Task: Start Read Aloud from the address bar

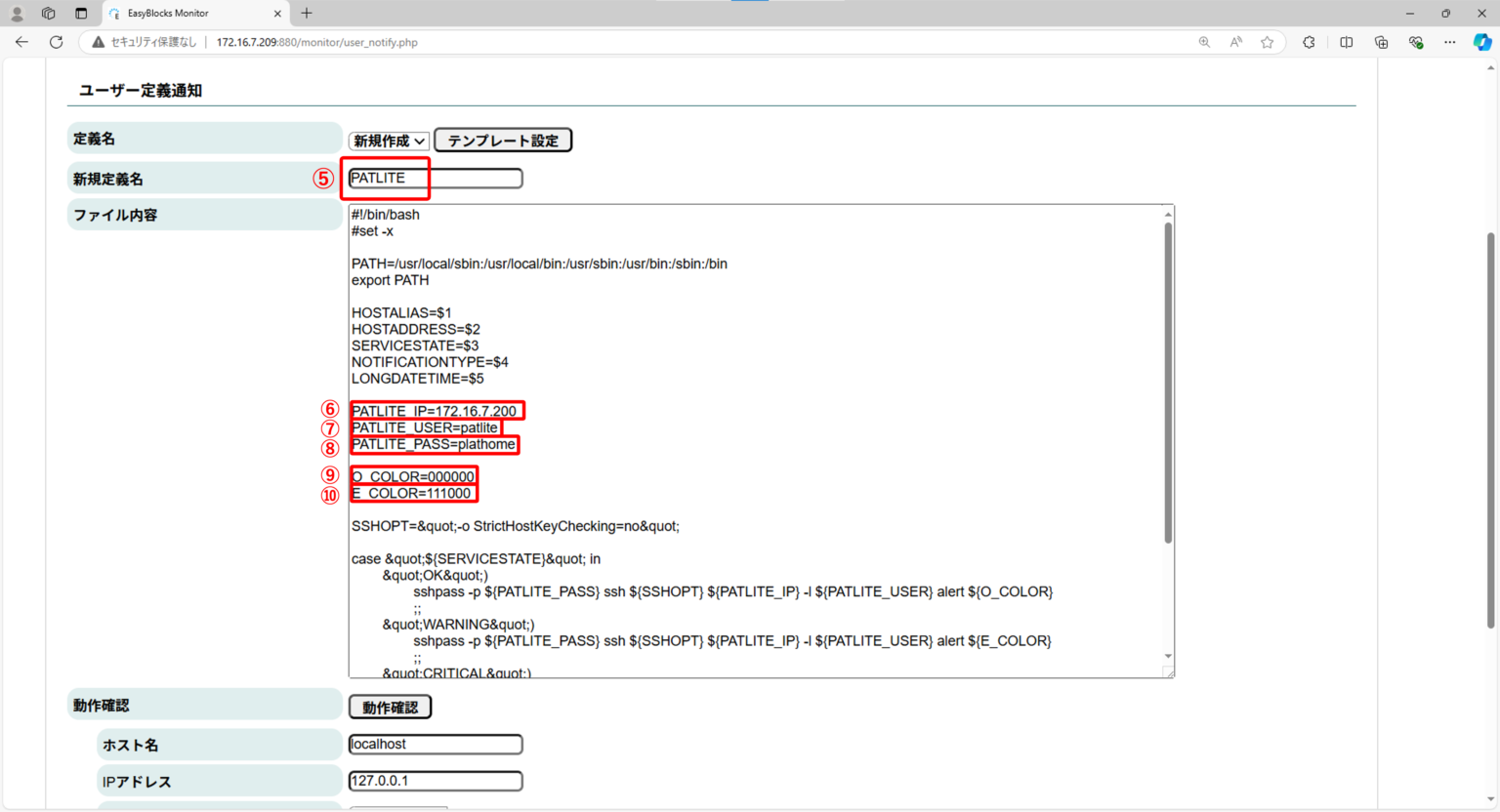Action: (x=1233, y=42)
